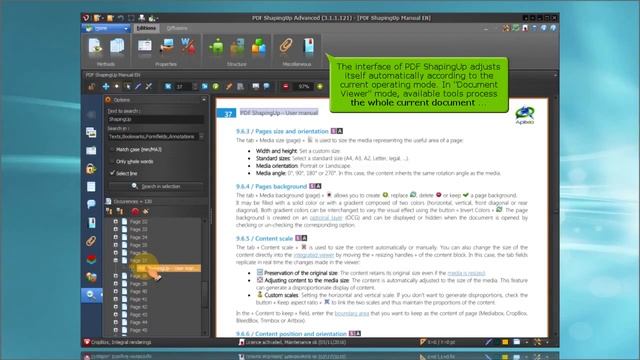
Task: Expand the Page 41 results node
Action: 116,299
